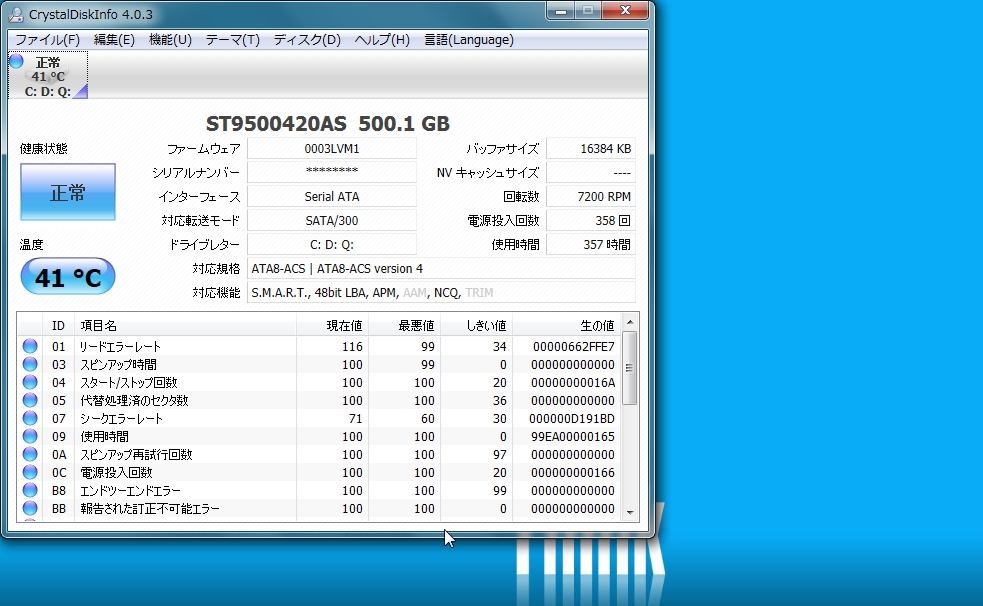The height and width of the screenshot is (606, 983).
Task: Click the power on count field 358 回
Action: [x=591, y=221]
